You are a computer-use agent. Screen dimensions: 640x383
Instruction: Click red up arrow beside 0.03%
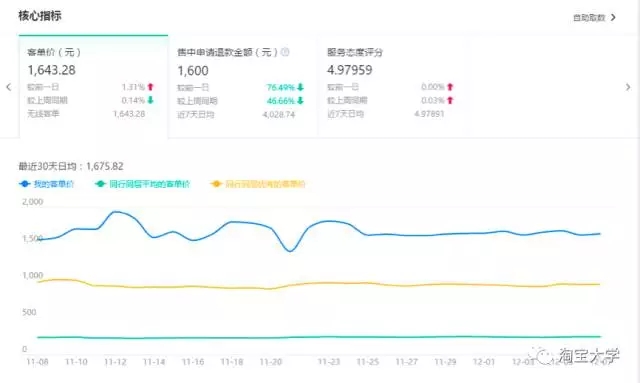pyautogui.click(x=450, y=100)
